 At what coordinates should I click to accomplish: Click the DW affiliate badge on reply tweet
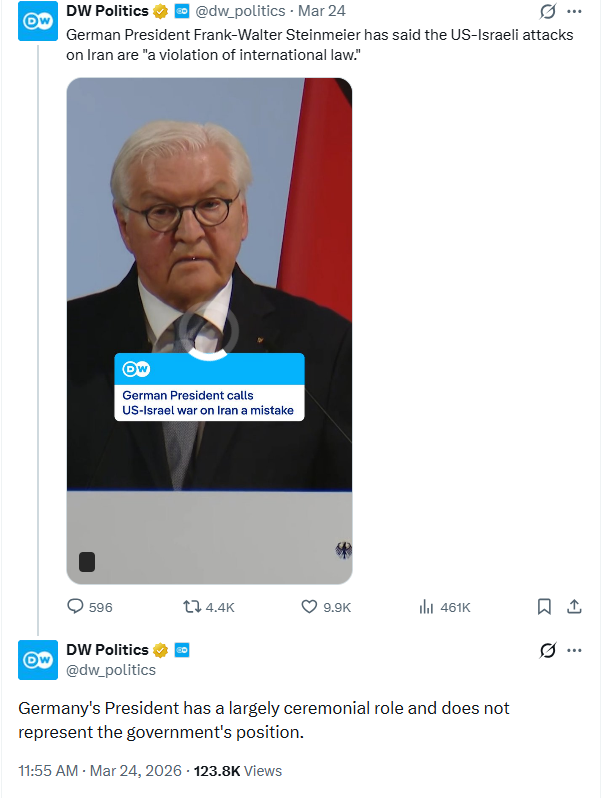(x=182, y=650)
